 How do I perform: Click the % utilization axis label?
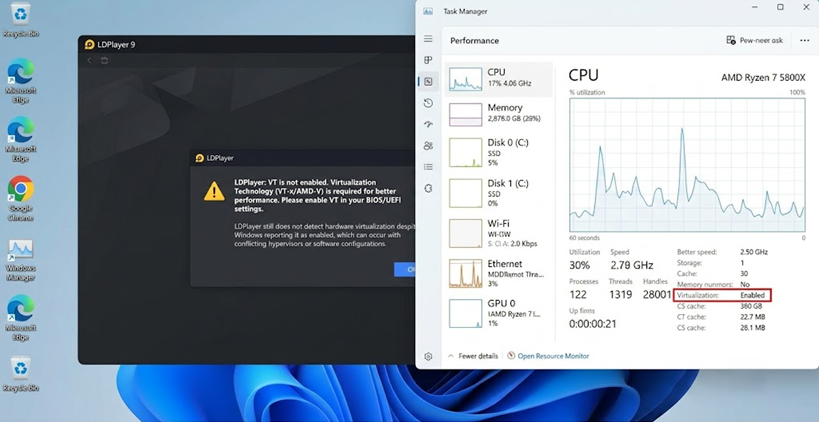587,92
